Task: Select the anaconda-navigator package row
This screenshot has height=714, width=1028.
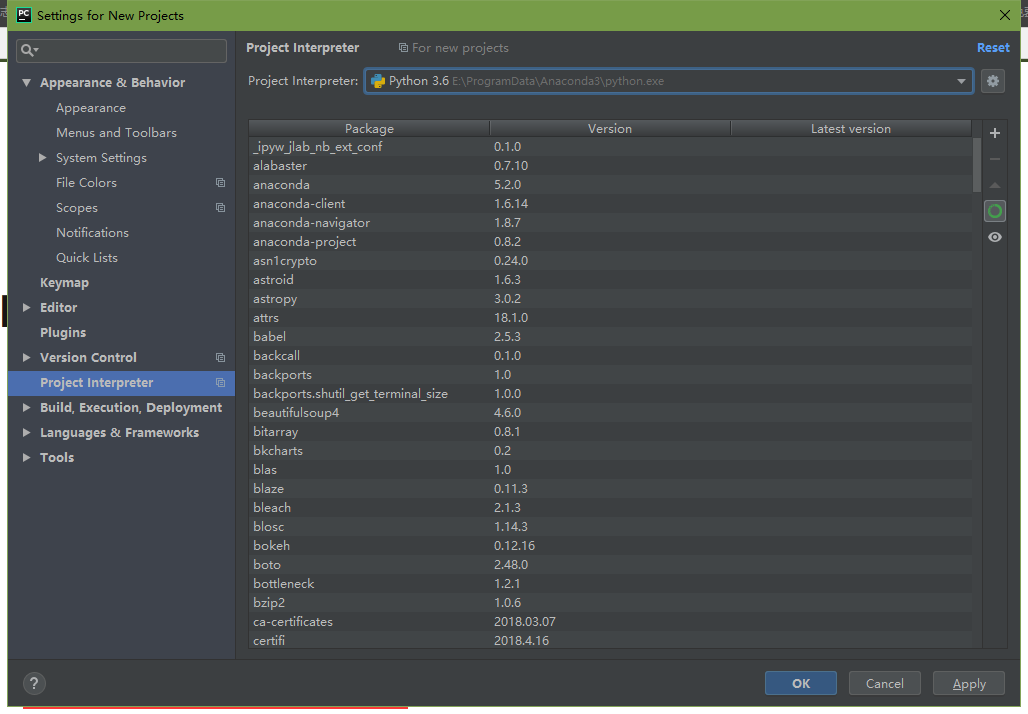Action: [x=610, y=223]
